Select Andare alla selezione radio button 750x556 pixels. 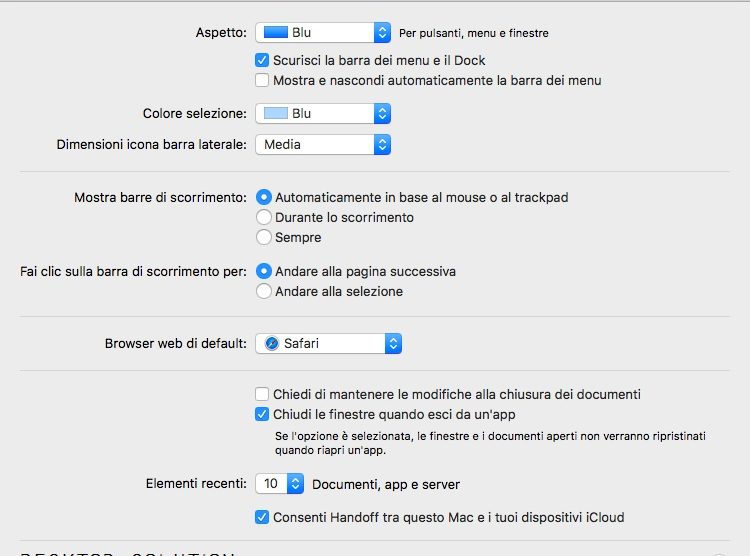coord(264,291)
